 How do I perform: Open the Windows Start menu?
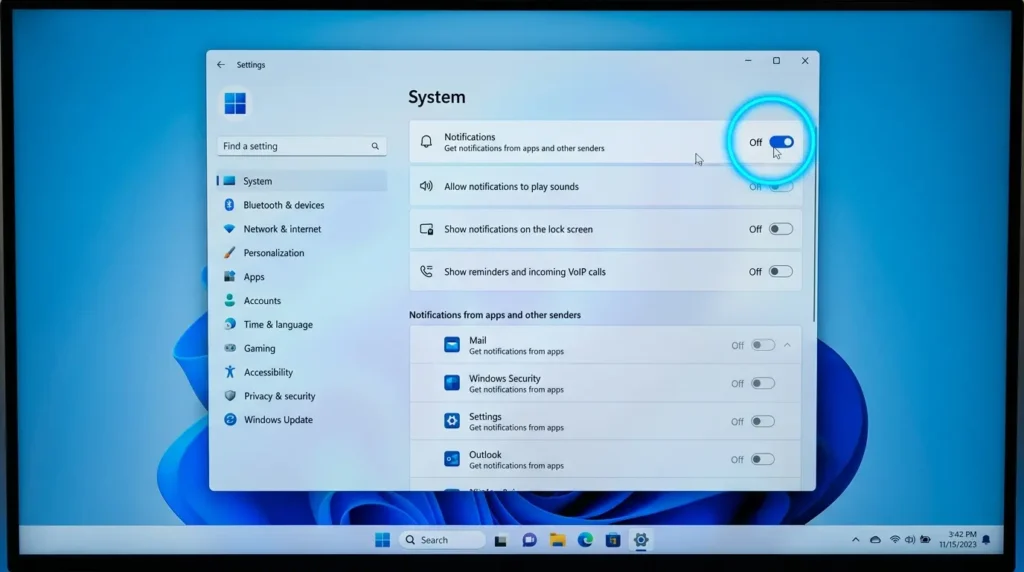(x=383, y=540)
